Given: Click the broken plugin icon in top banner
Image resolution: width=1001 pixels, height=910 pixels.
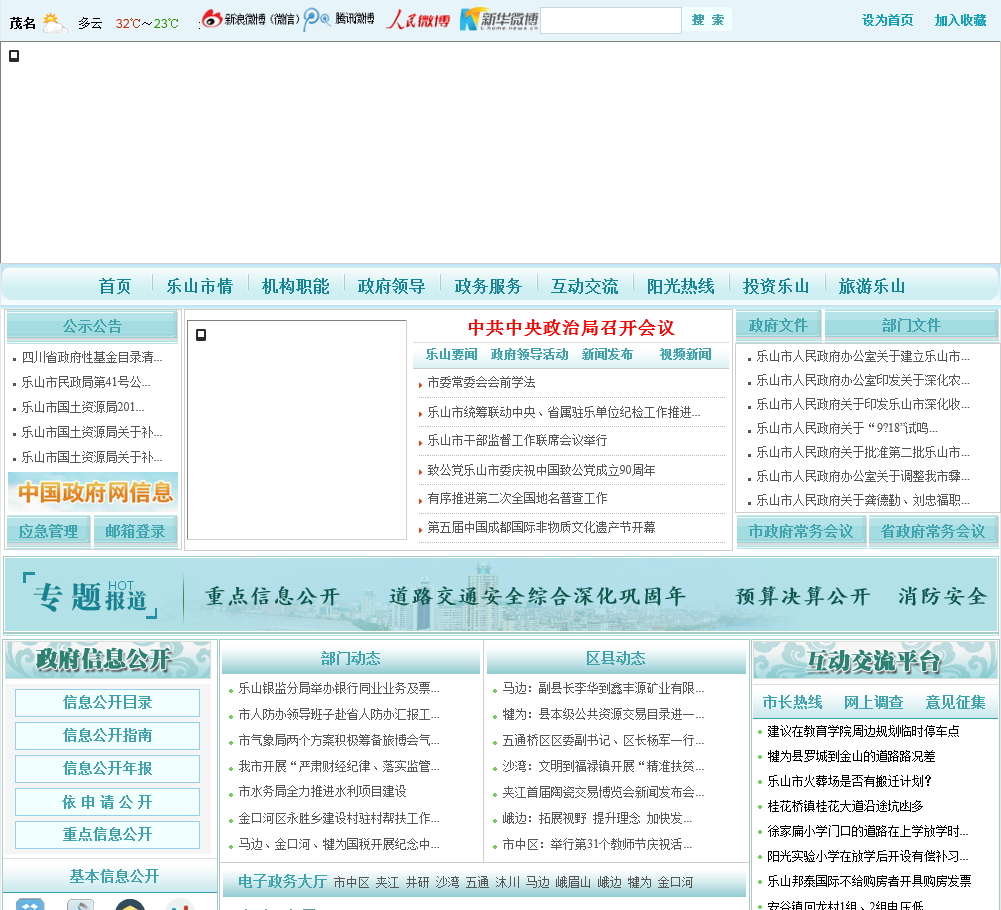Looking at the screenshot, I should point(14,56).
